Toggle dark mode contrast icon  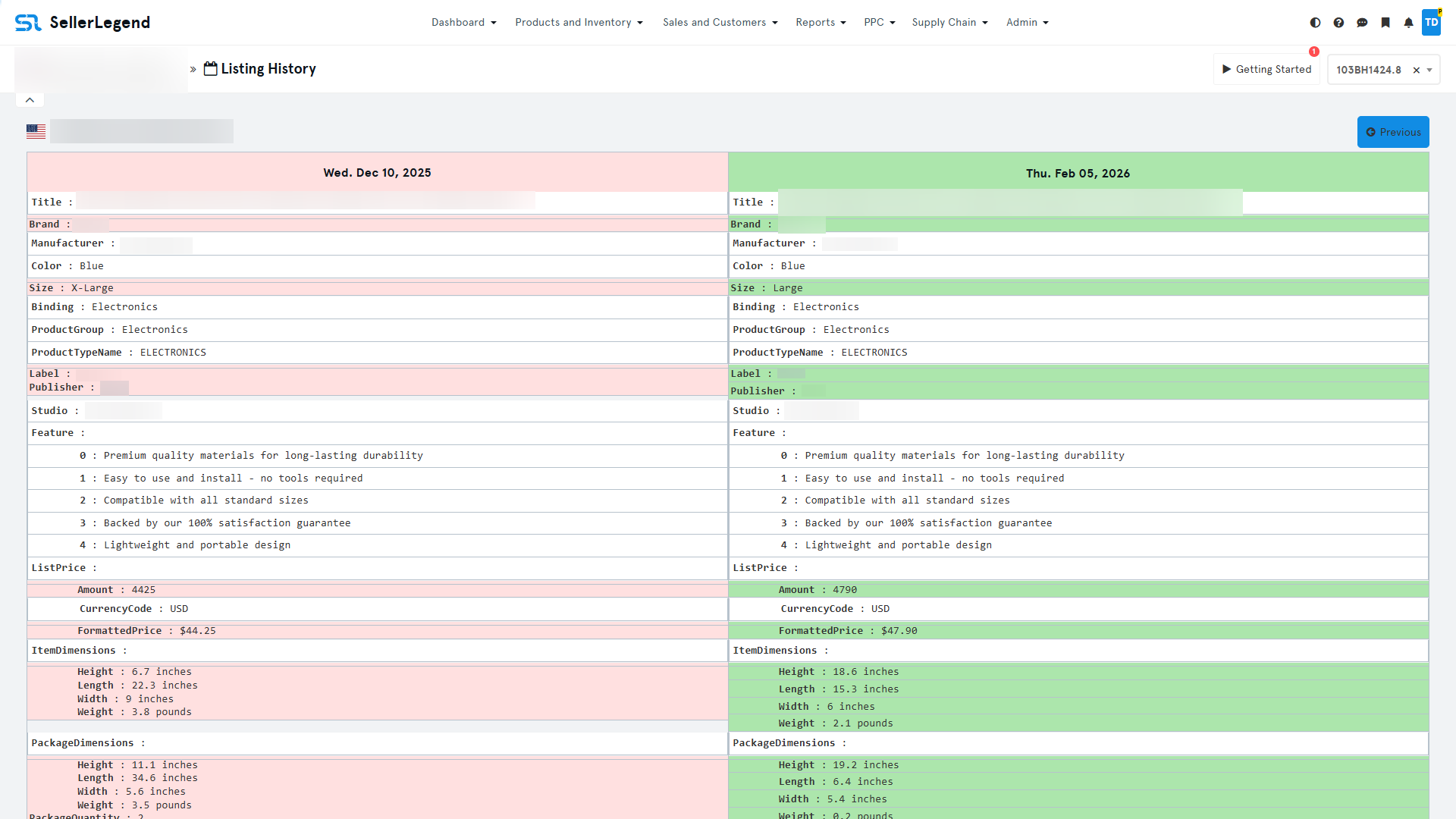click(1315, 23)
